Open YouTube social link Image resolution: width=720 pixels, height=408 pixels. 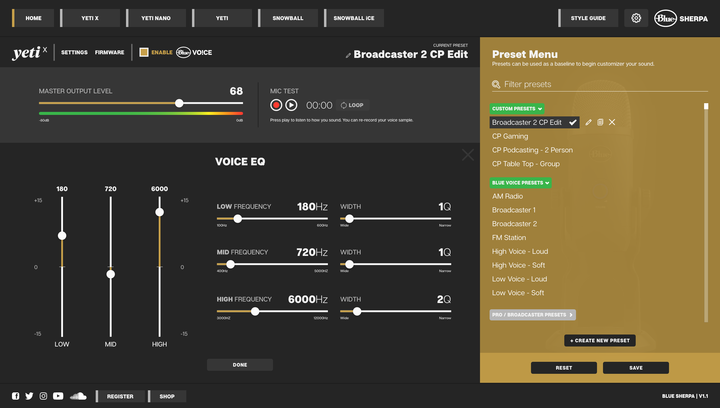click(58, 396)
